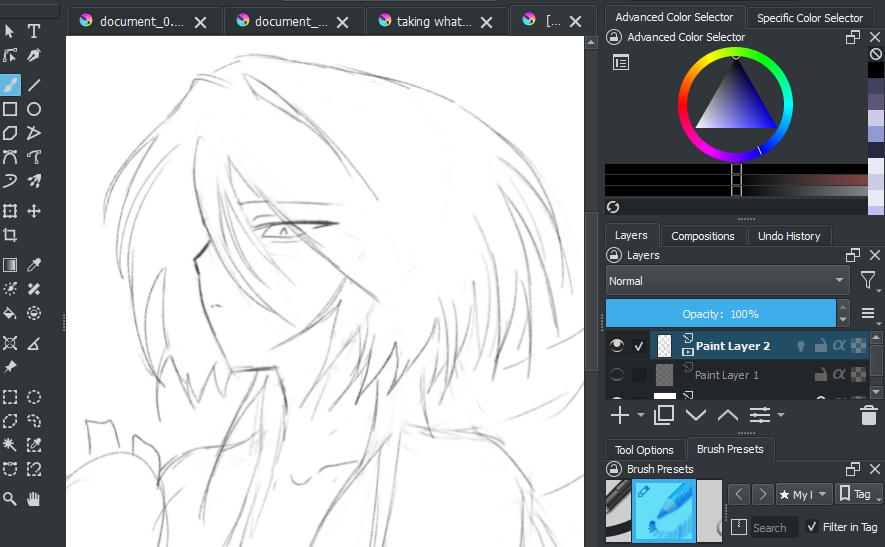Select the Pan hand tool
The image size is (885, 547).
click(34, 499)
